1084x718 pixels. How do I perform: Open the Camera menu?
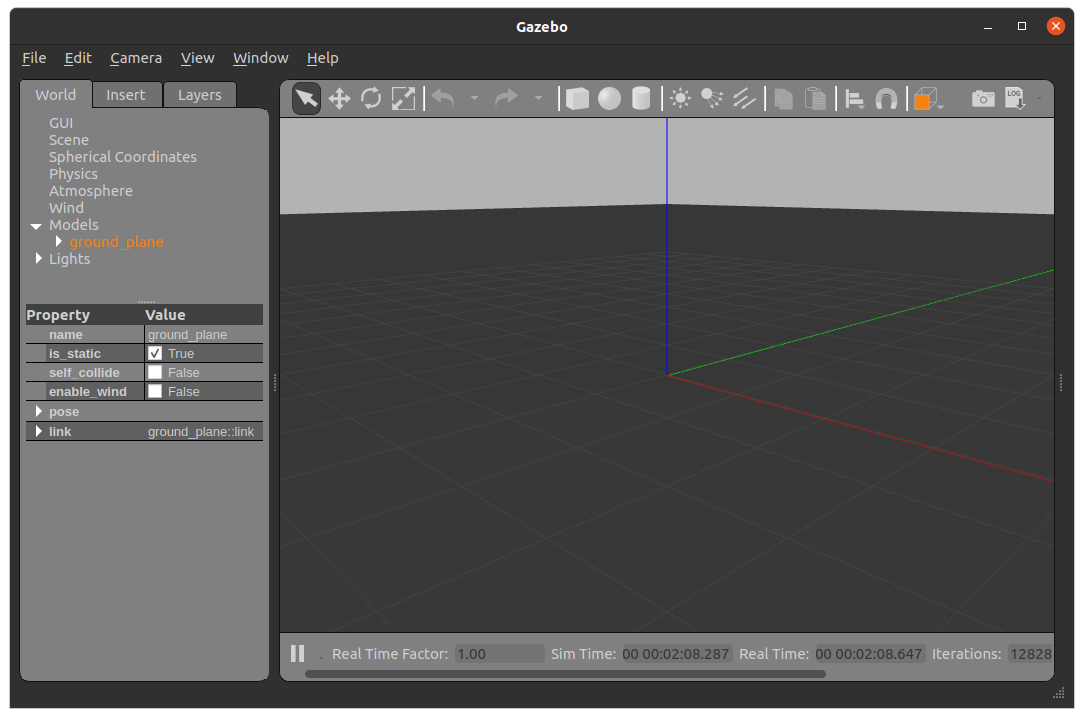pyautogui.click(x=136, y=58)
